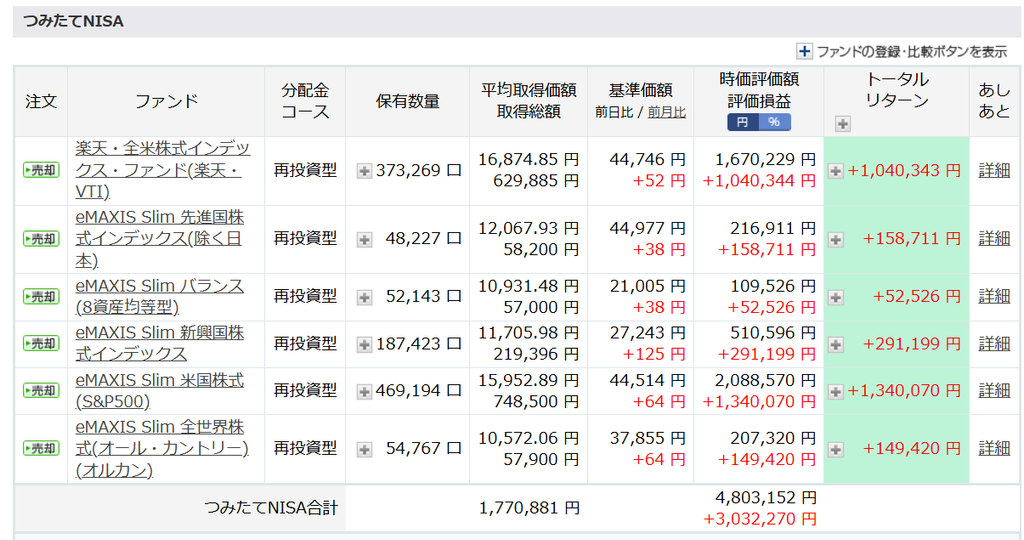Open the 楽天・全米株式インデックス・ファンド(楽天・VTI) fund link
The height and width of the screenshot is (540, 1024).
point(163,170)
